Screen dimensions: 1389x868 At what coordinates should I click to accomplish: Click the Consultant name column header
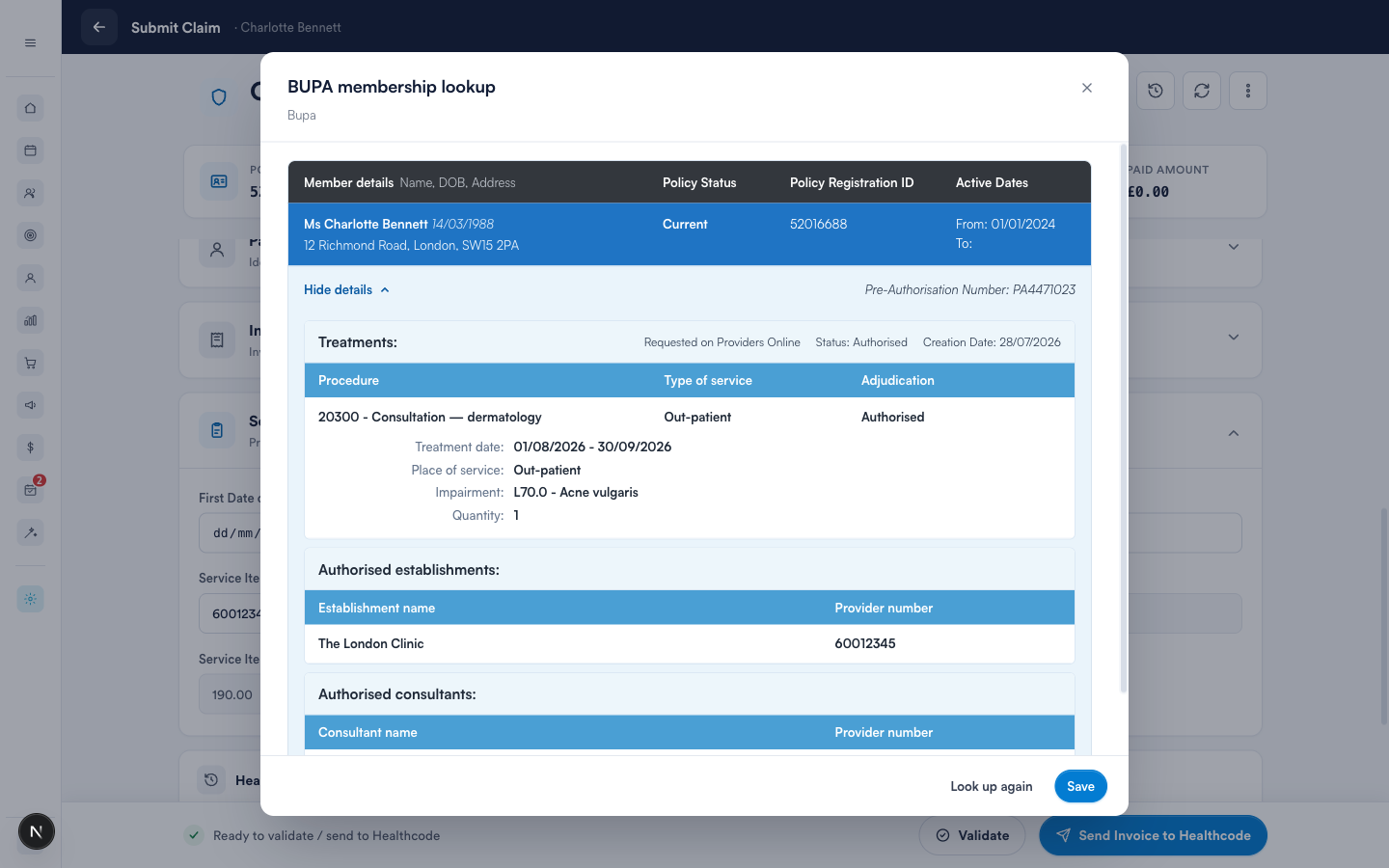(x=368, y=732)
